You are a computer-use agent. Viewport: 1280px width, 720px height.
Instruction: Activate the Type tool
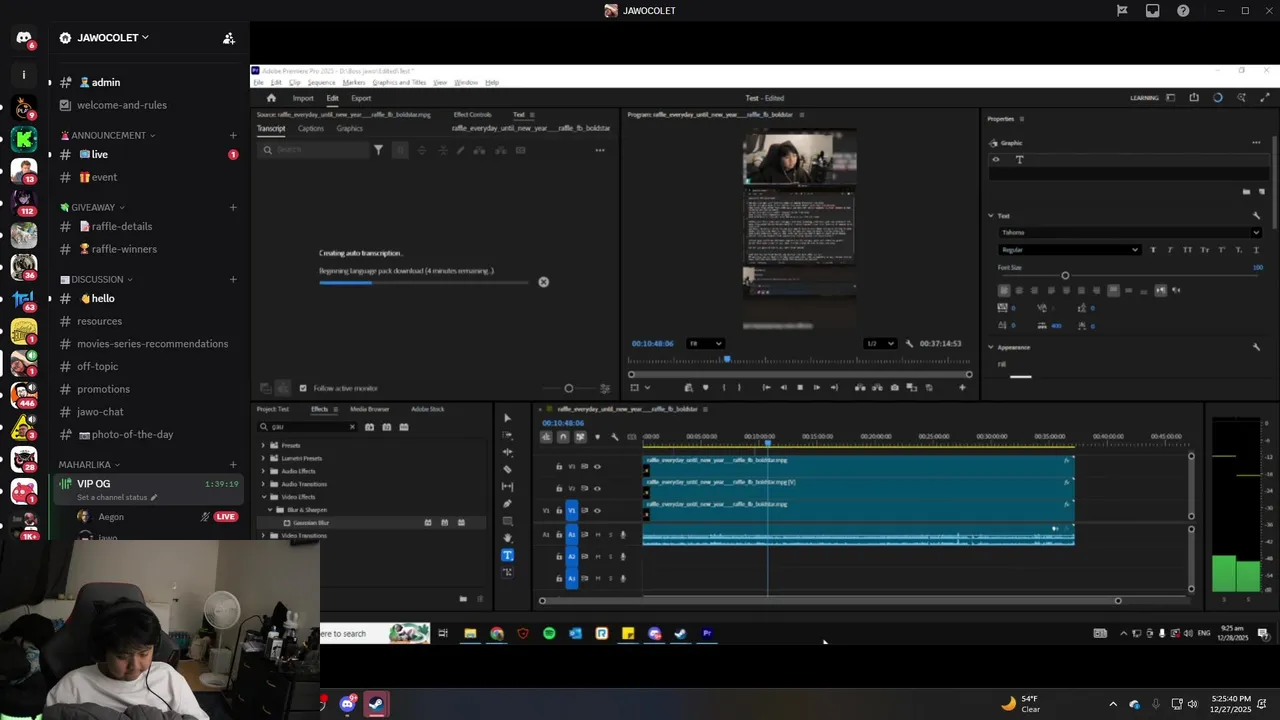click(x=507, y=555)
